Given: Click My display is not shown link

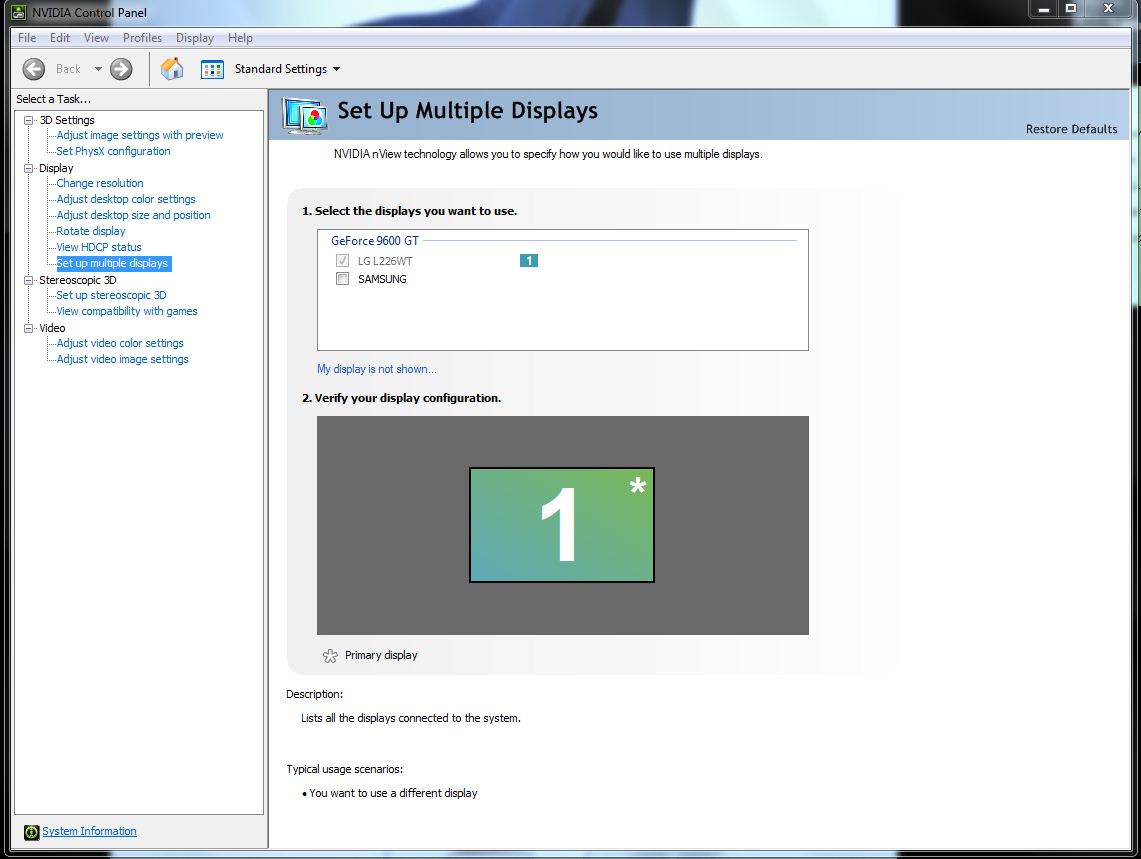Looking at the screenshot, I should click(x=376, y=369).
